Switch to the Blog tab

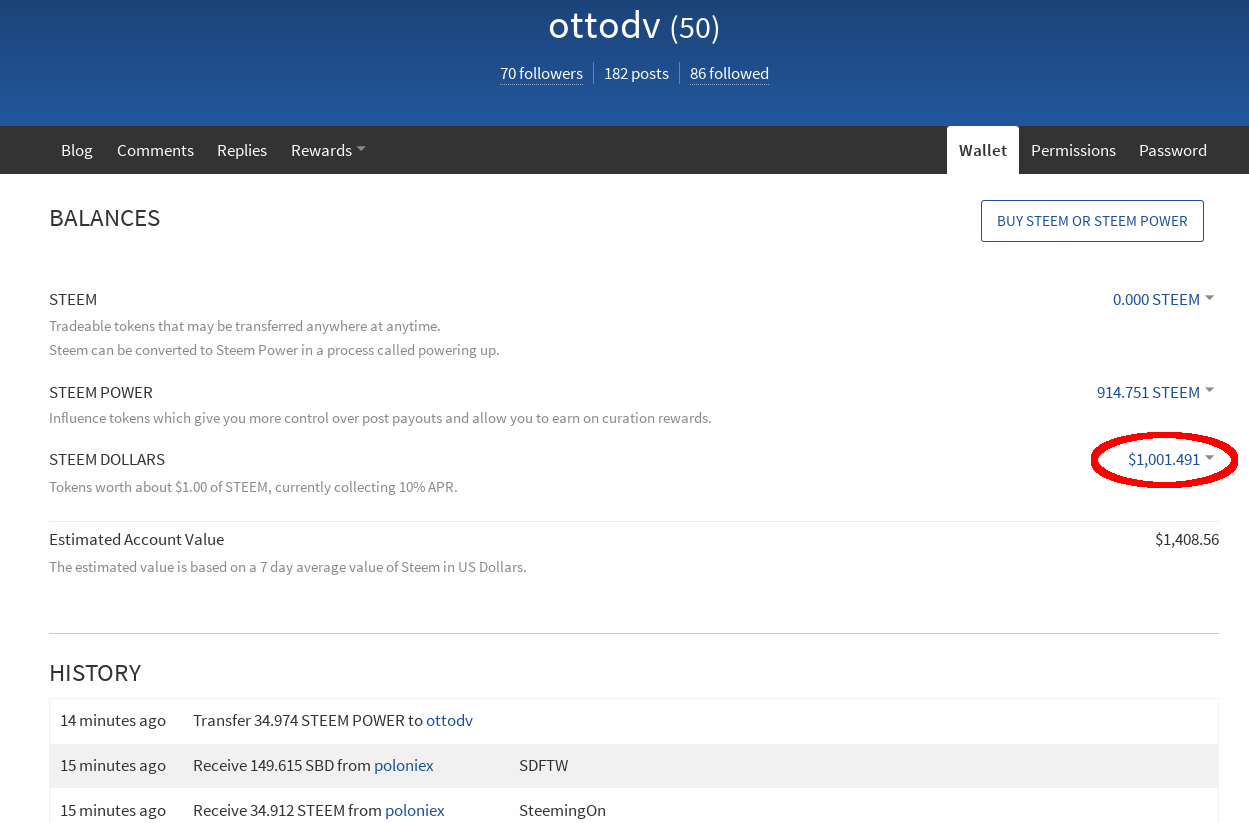click(x=76, y=150)
